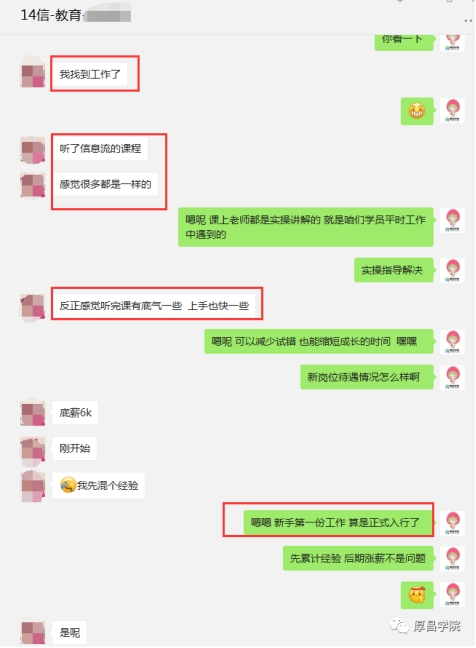The height and width of the screenshot is (648, 476).
Task: Select the message 听了信息流的课程
Action: tap(100, 148)
